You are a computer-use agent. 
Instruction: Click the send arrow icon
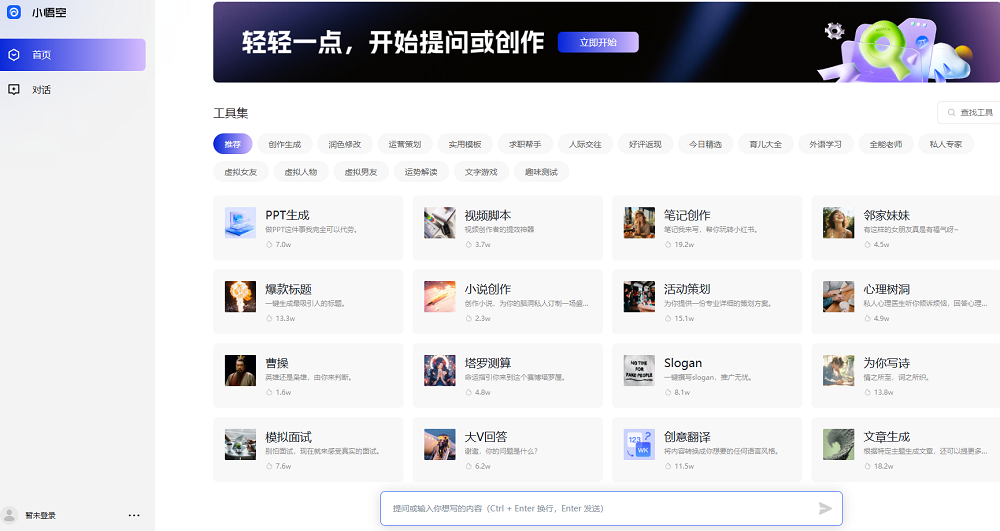click(825, 508)
